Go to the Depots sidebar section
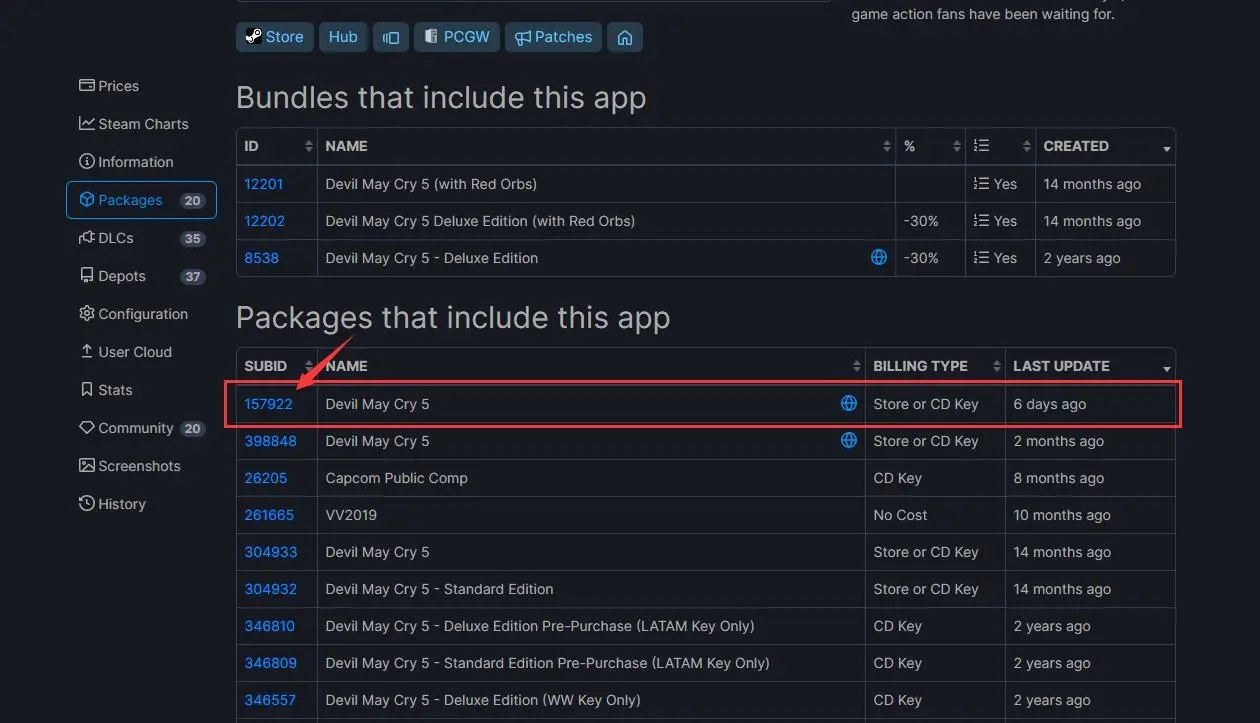Viewport: 1260px width, 723px height. [x=121, y=276]
